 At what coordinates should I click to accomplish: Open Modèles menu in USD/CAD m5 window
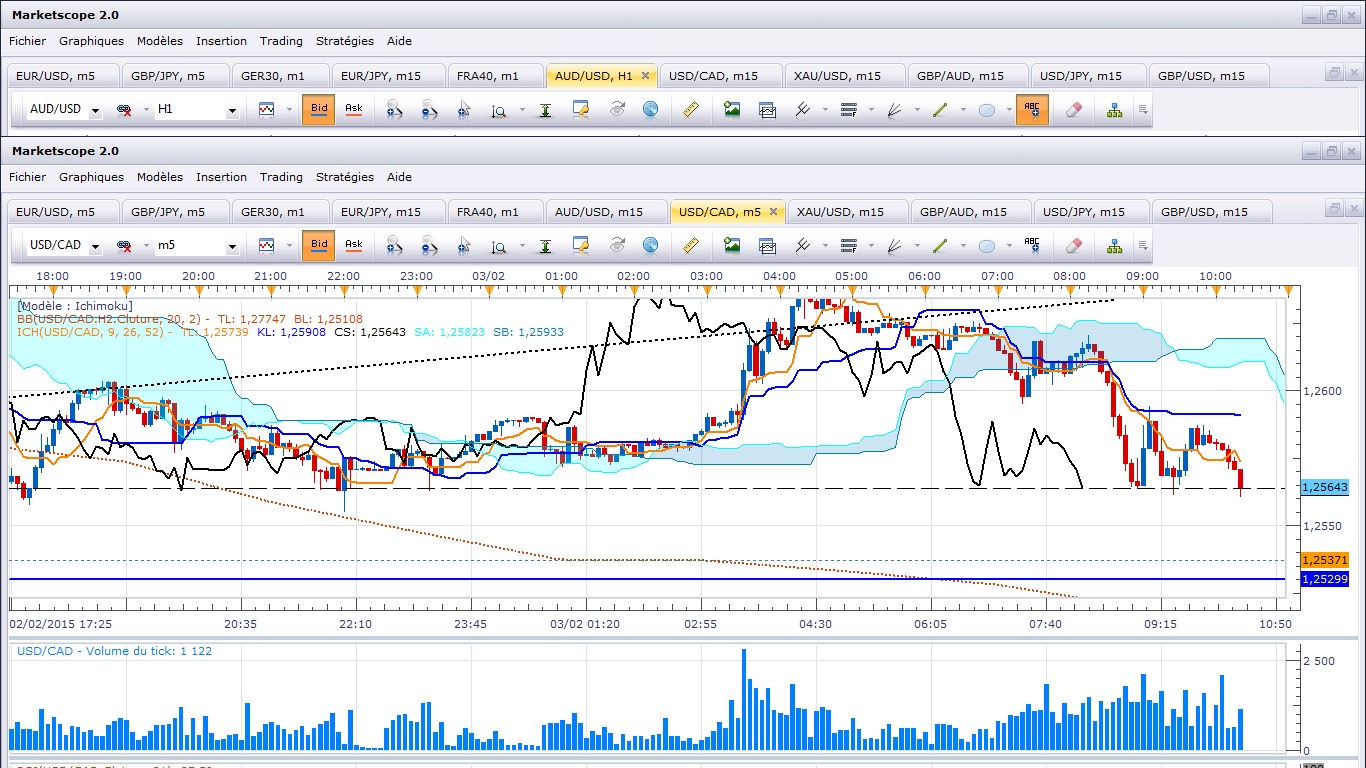[x=160, y=177]
